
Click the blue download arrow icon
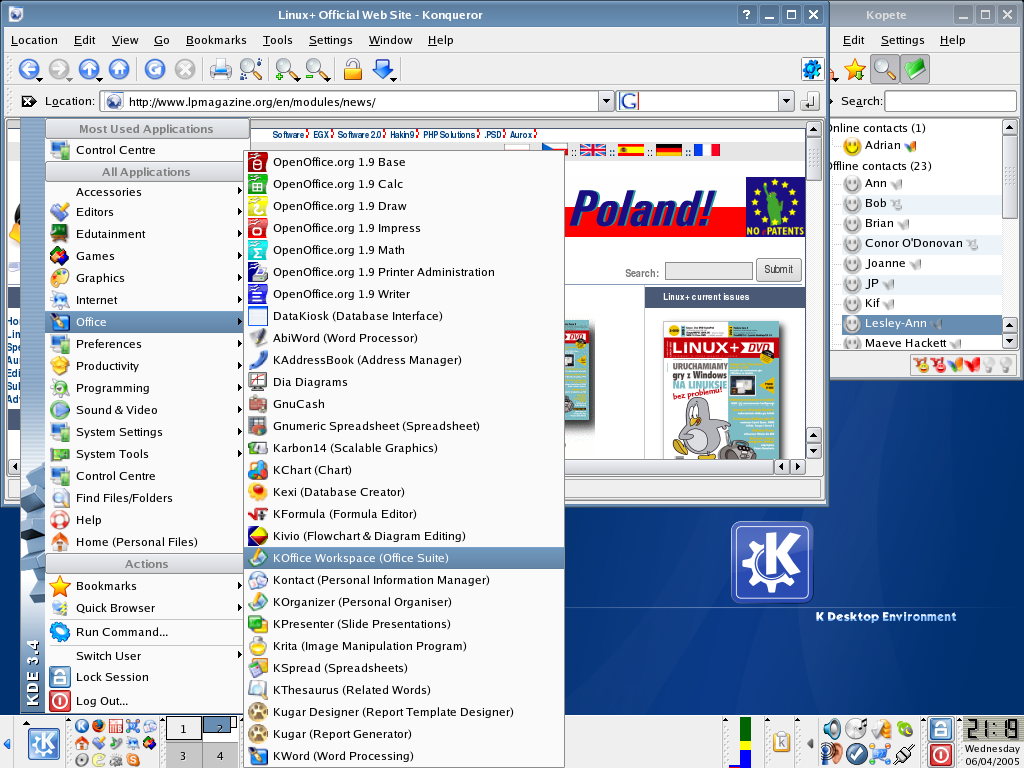pyautogui.click(x=383, y=69)
